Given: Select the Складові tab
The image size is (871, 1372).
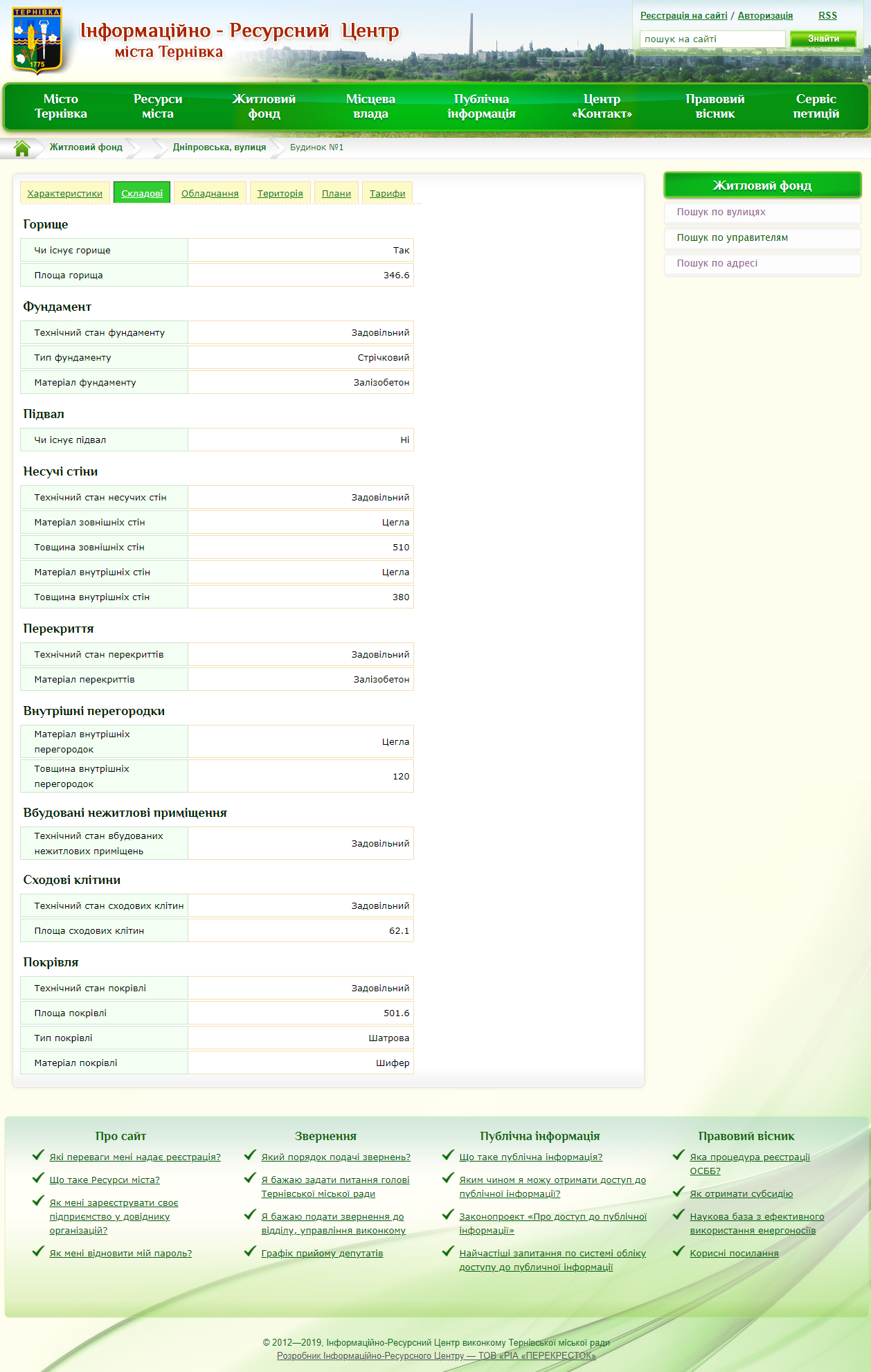Looking at the screenshot, I should pos(142,193).
